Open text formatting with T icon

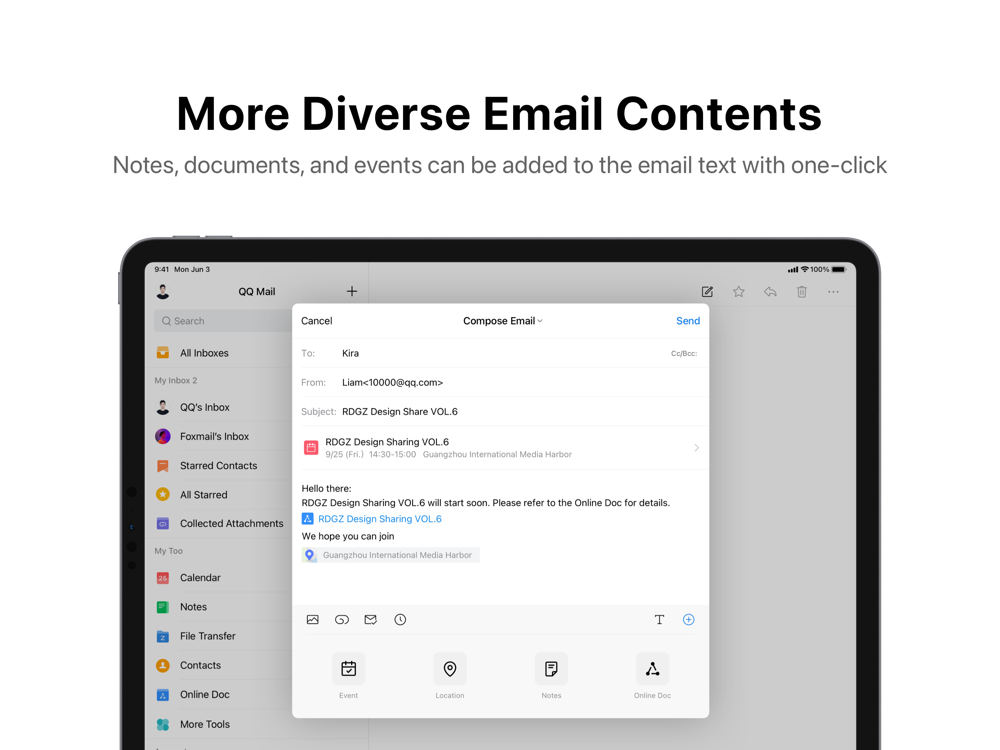tap(659, 619)
